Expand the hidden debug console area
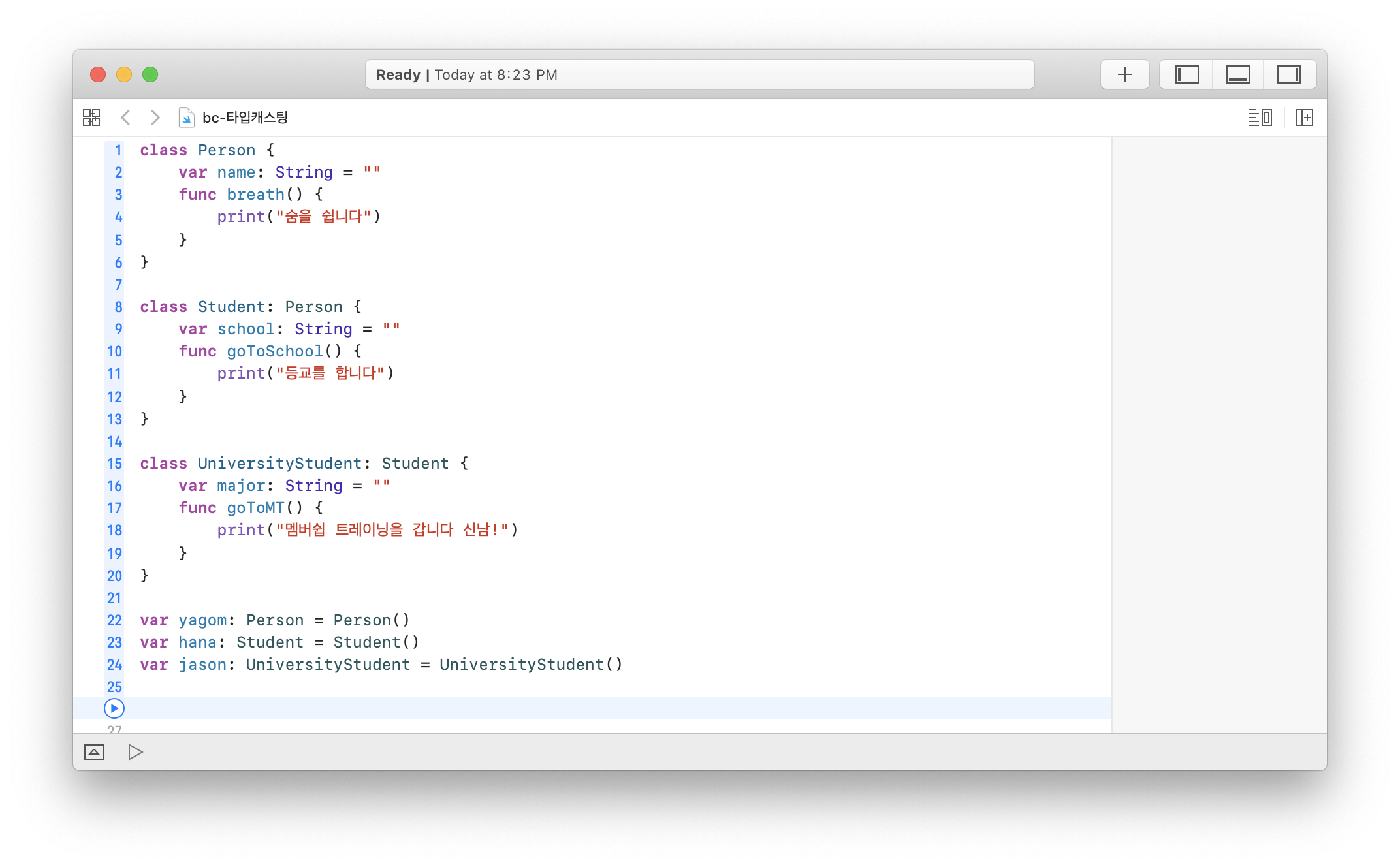 94,752
